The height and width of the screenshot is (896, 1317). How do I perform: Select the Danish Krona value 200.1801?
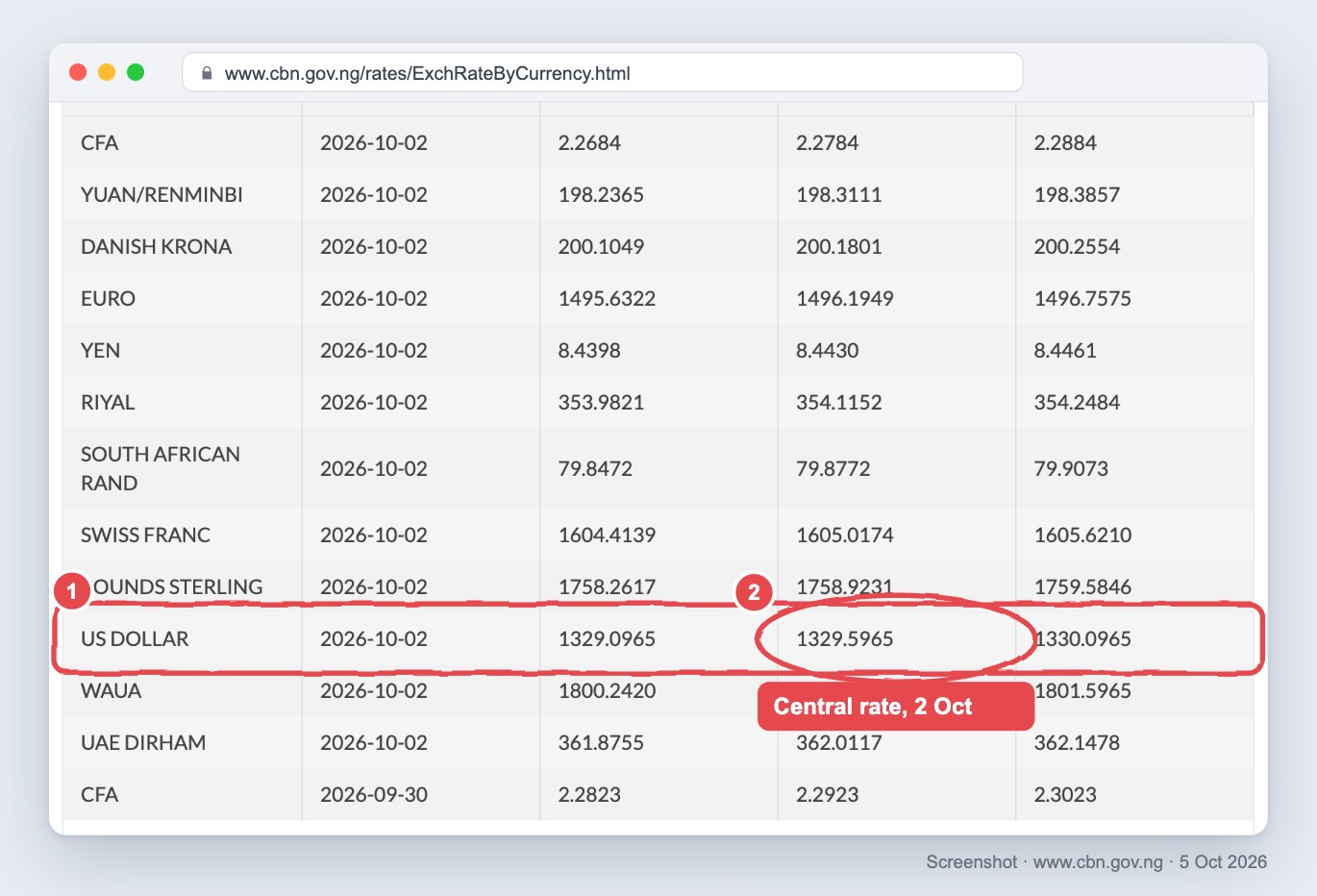coord(839,247)
